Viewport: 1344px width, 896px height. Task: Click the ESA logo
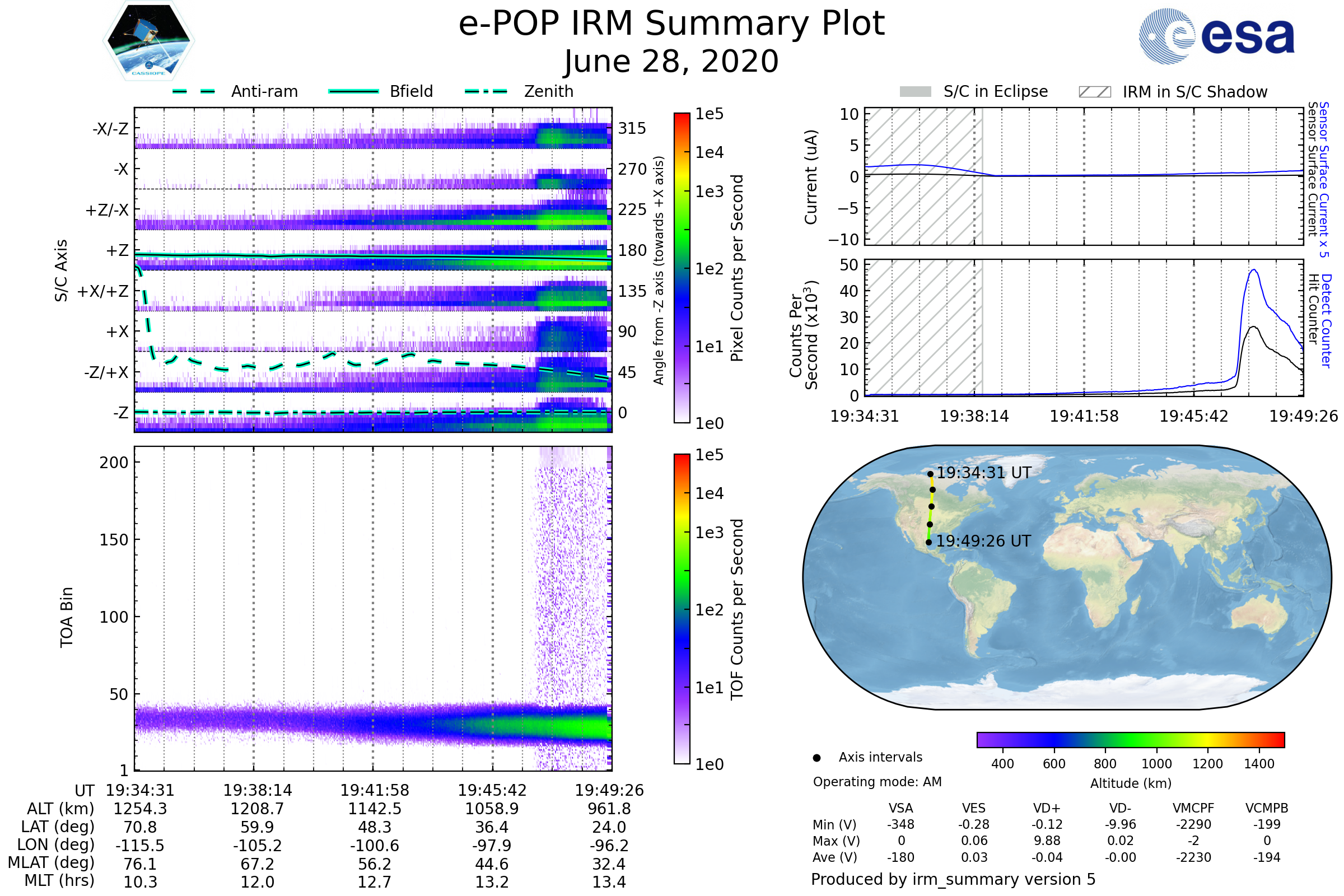1217,36
